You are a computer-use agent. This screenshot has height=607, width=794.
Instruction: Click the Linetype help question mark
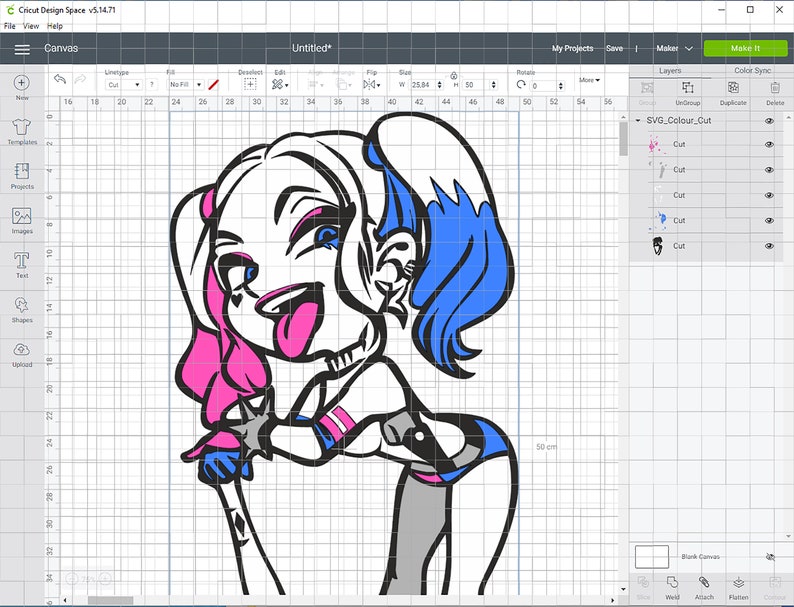point(151,85)
